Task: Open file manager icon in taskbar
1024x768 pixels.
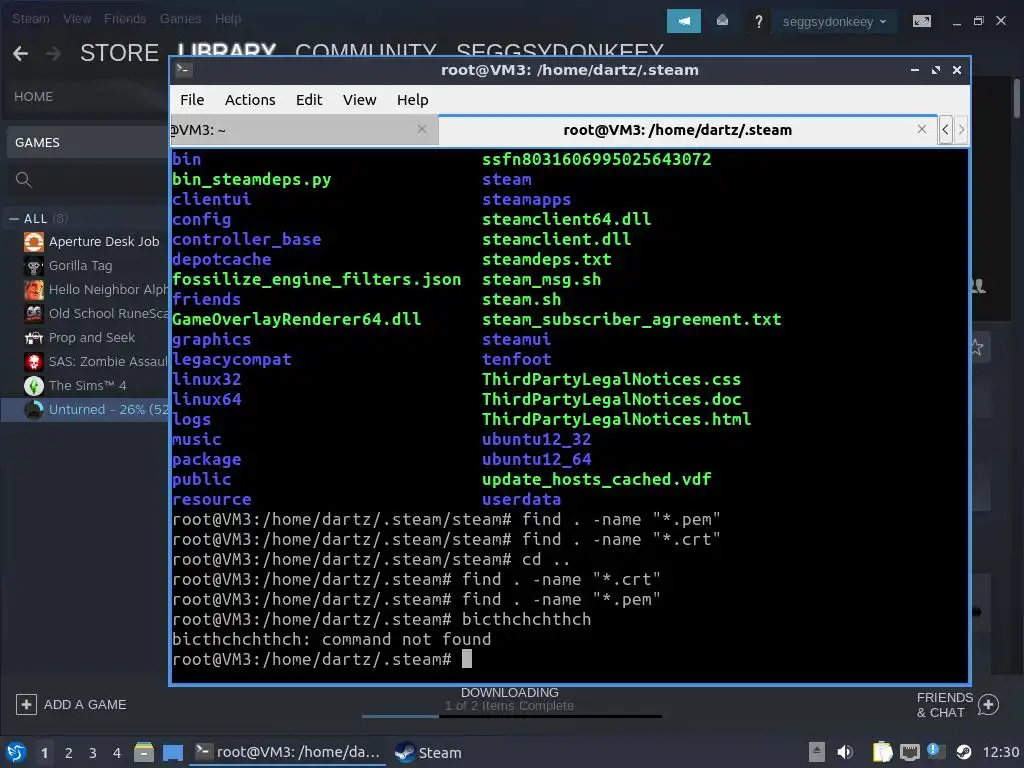Action: pyautogui.click(x=144, y=752)
